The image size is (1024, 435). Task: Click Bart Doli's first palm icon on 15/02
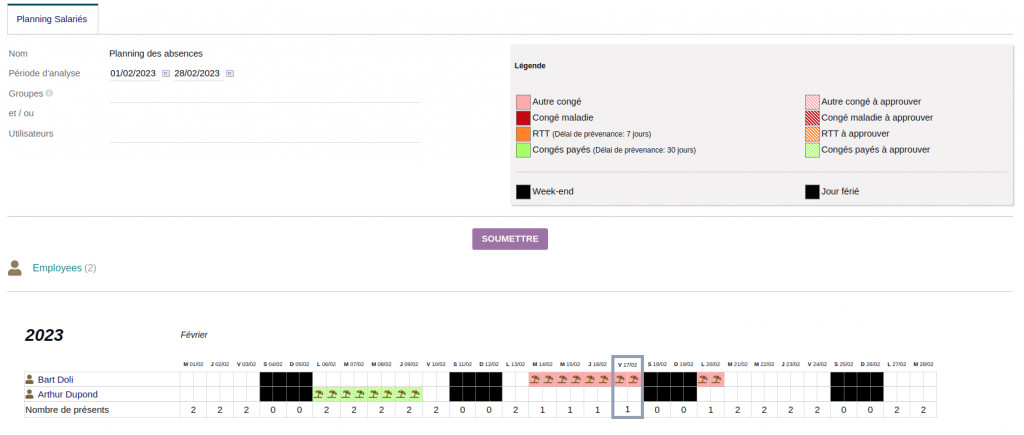[563, 379]
